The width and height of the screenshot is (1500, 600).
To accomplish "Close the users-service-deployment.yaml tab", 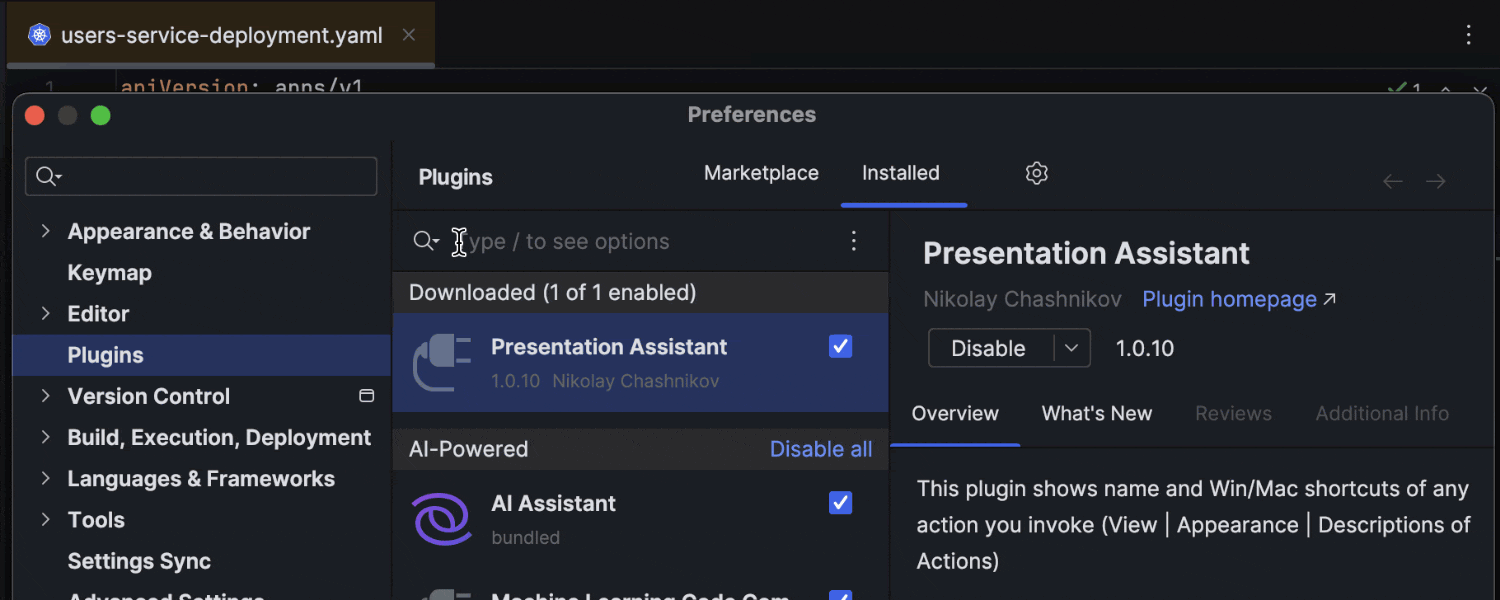I will click(408, 35).
